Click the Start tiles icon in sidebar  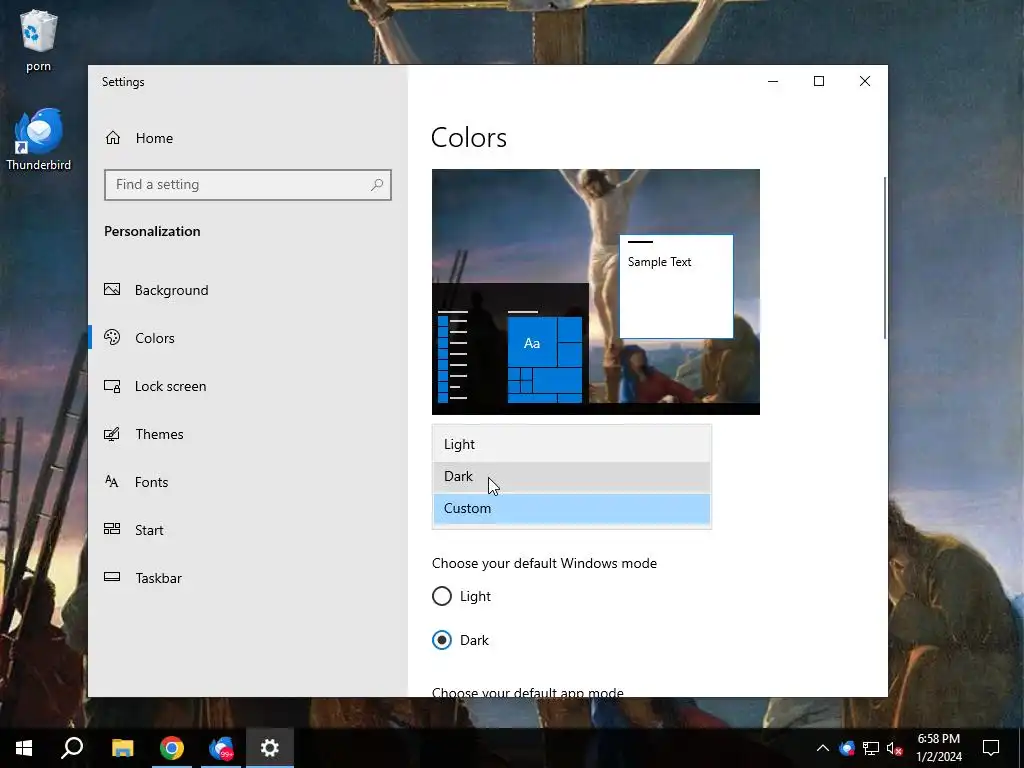pos(112,529)
